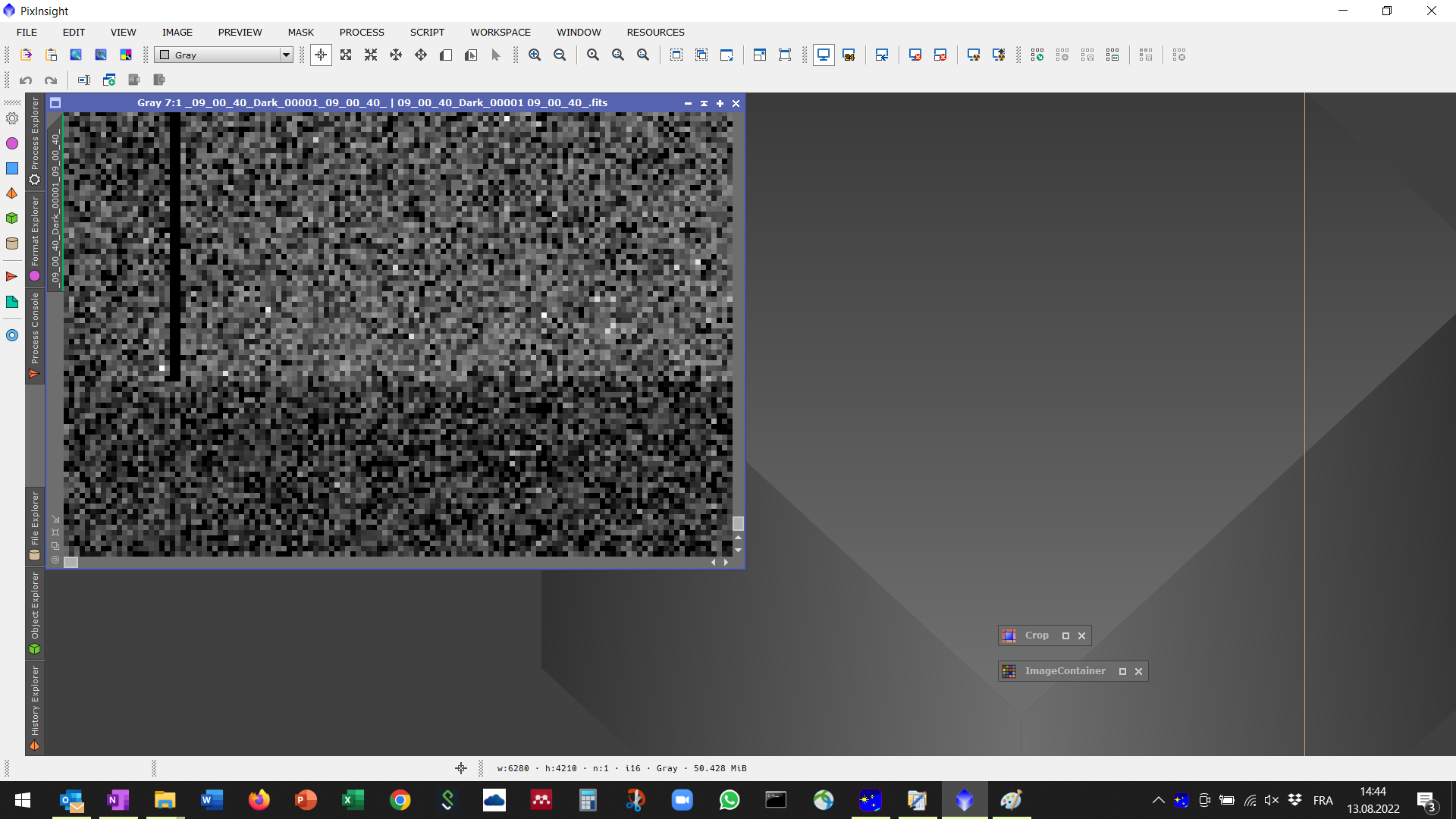The height and width of the screenshot is (819, 1456).
Task: Click the frame-with-corners icon in toolbar
Action: point(785,55)
